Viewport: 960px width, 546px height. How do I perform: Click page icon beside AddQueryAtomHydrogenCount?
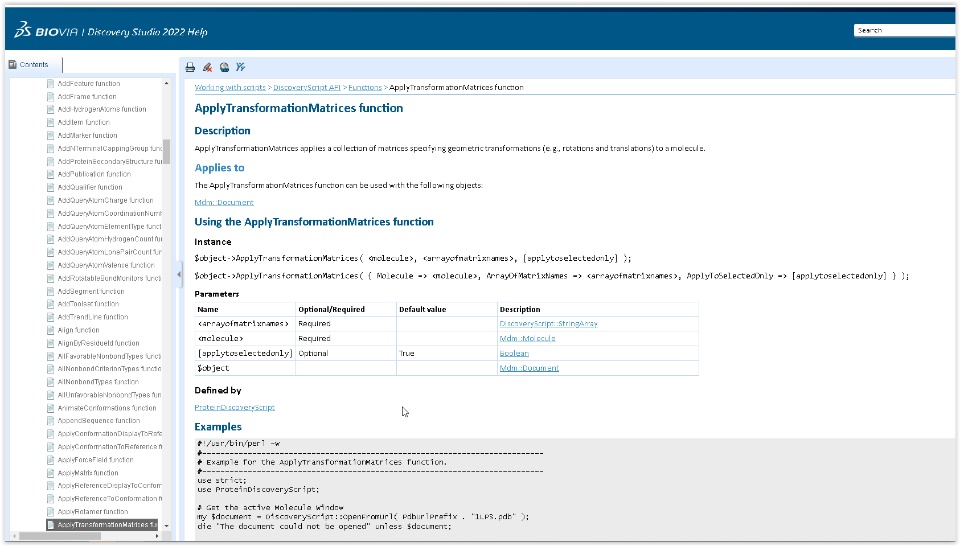click(51, 239)
